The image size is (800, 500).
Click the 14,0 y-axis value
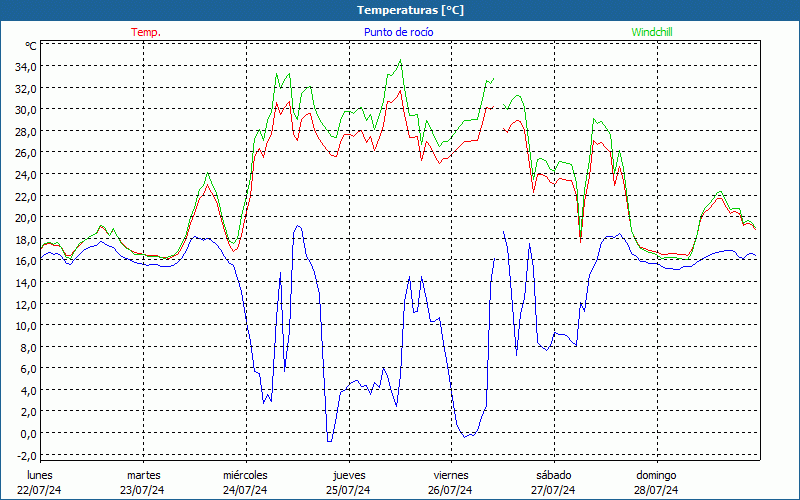click(26, 282)
